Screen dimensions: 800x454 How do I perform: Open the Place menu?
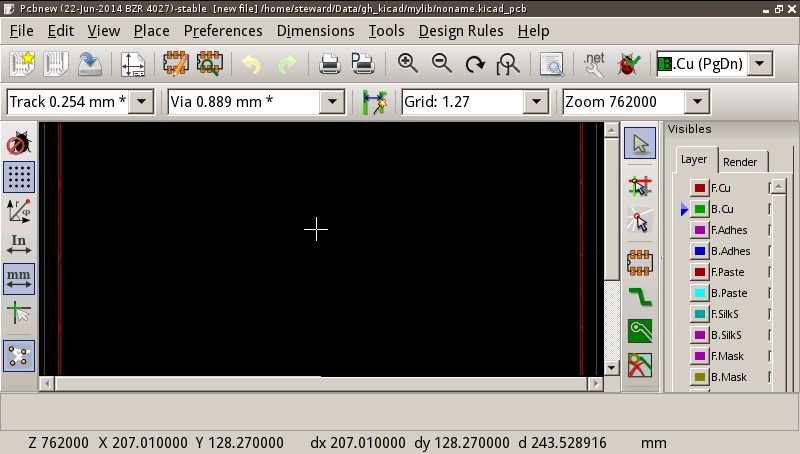tap(152, 31)
